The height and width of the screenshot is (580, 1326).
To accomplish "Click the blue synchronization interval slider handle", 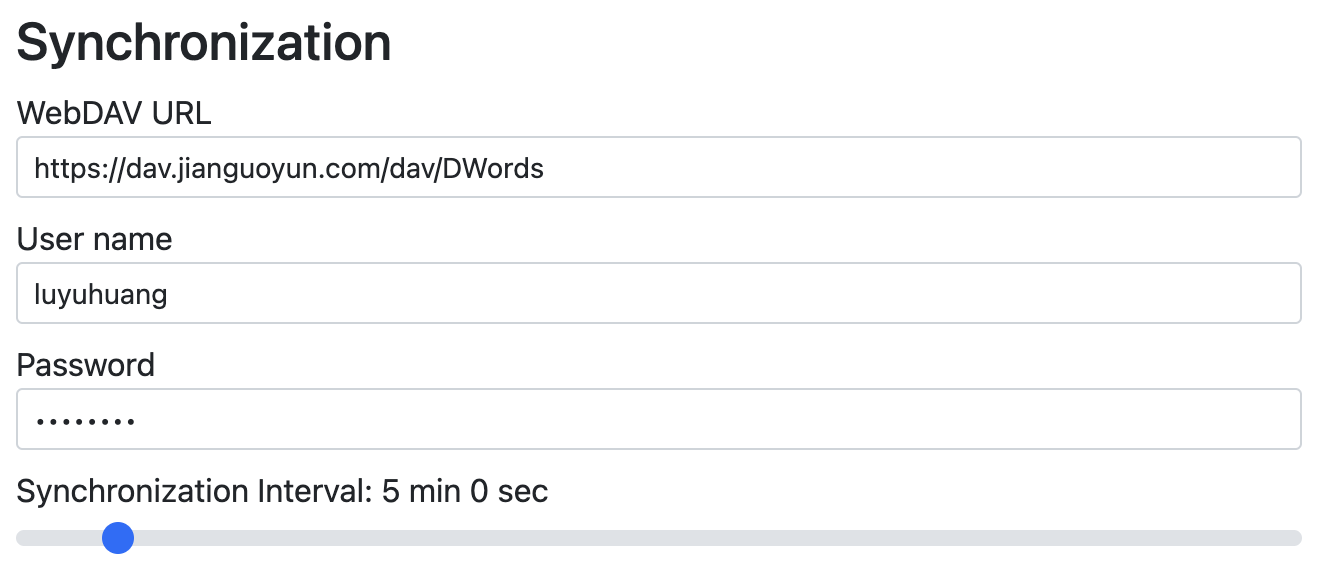I will (x=118, y=538).
